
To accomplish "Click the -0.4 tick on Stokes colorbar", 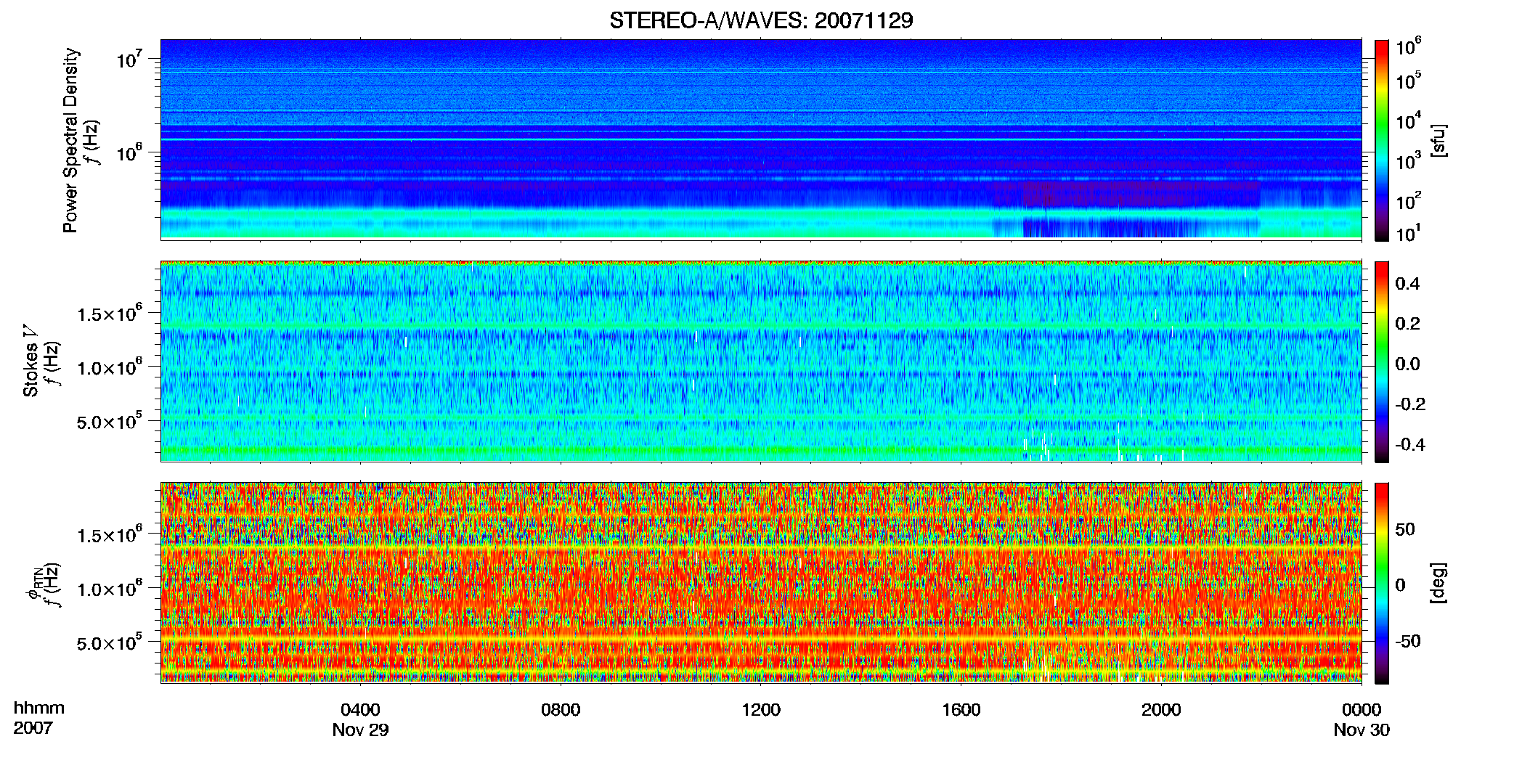I will pos(1409,444).
